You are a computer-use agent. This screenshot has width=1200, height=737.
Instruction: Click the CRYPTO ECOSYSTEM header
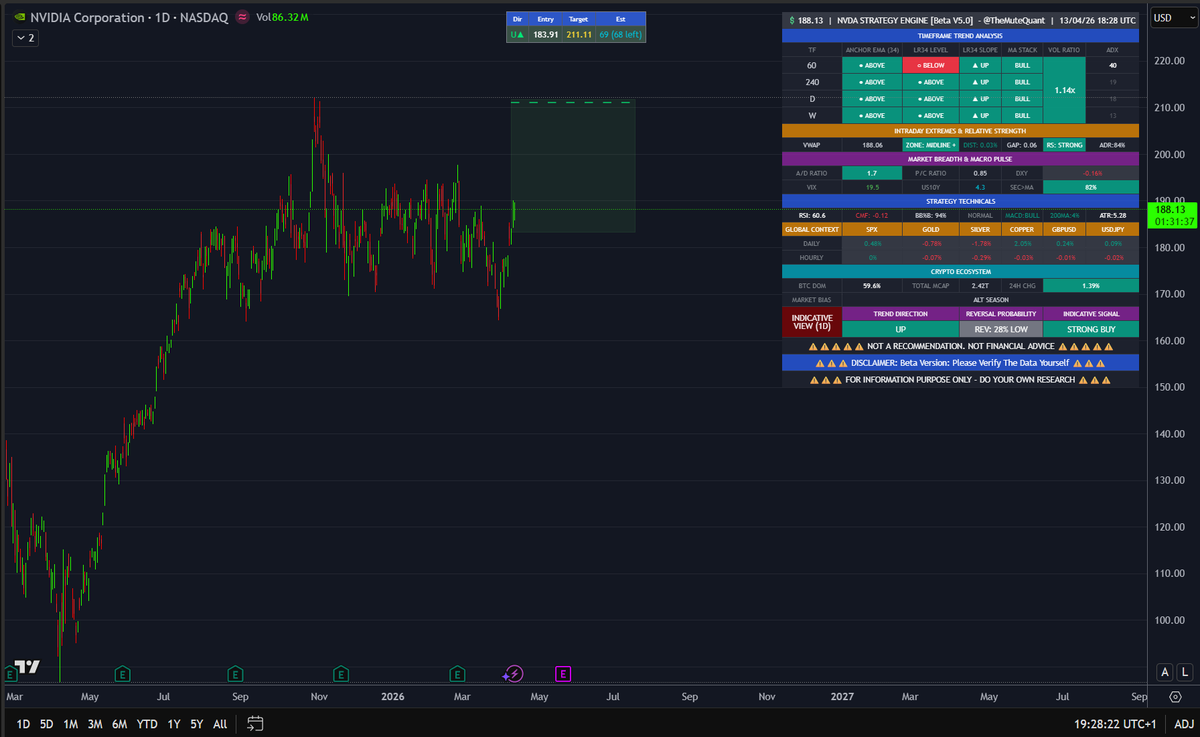point(960,271)
